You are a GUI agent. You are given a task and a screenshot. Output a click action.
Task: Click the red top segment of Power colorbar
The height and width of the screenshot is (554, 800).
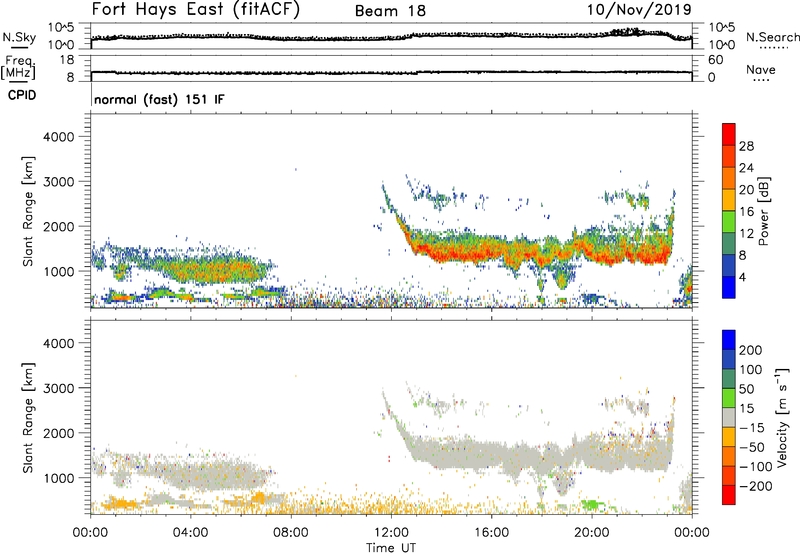click(x=729, y=134)
